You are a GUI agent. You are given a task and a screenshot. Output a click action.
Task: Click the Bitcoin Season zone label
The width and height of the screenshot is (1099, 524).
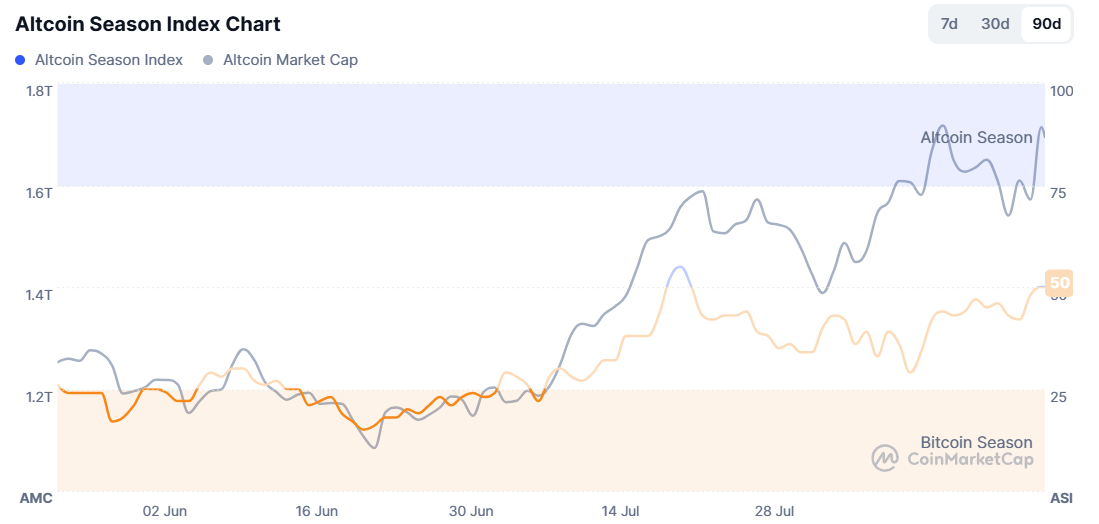976,442
